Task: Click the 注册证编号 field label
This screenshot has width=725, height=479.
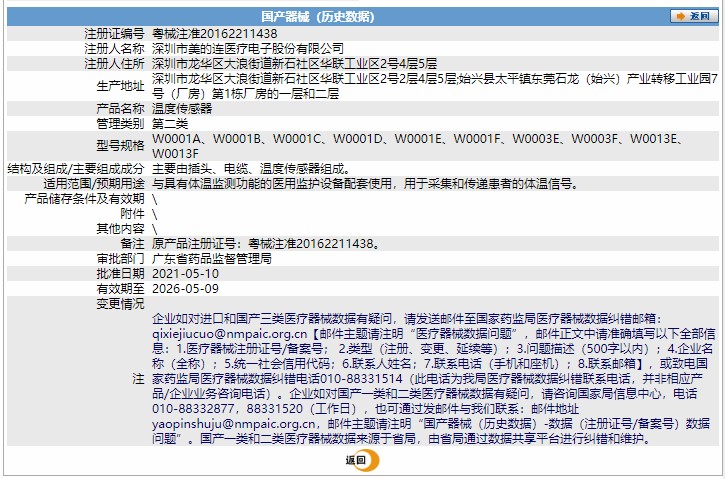Action: click(114, 34)
